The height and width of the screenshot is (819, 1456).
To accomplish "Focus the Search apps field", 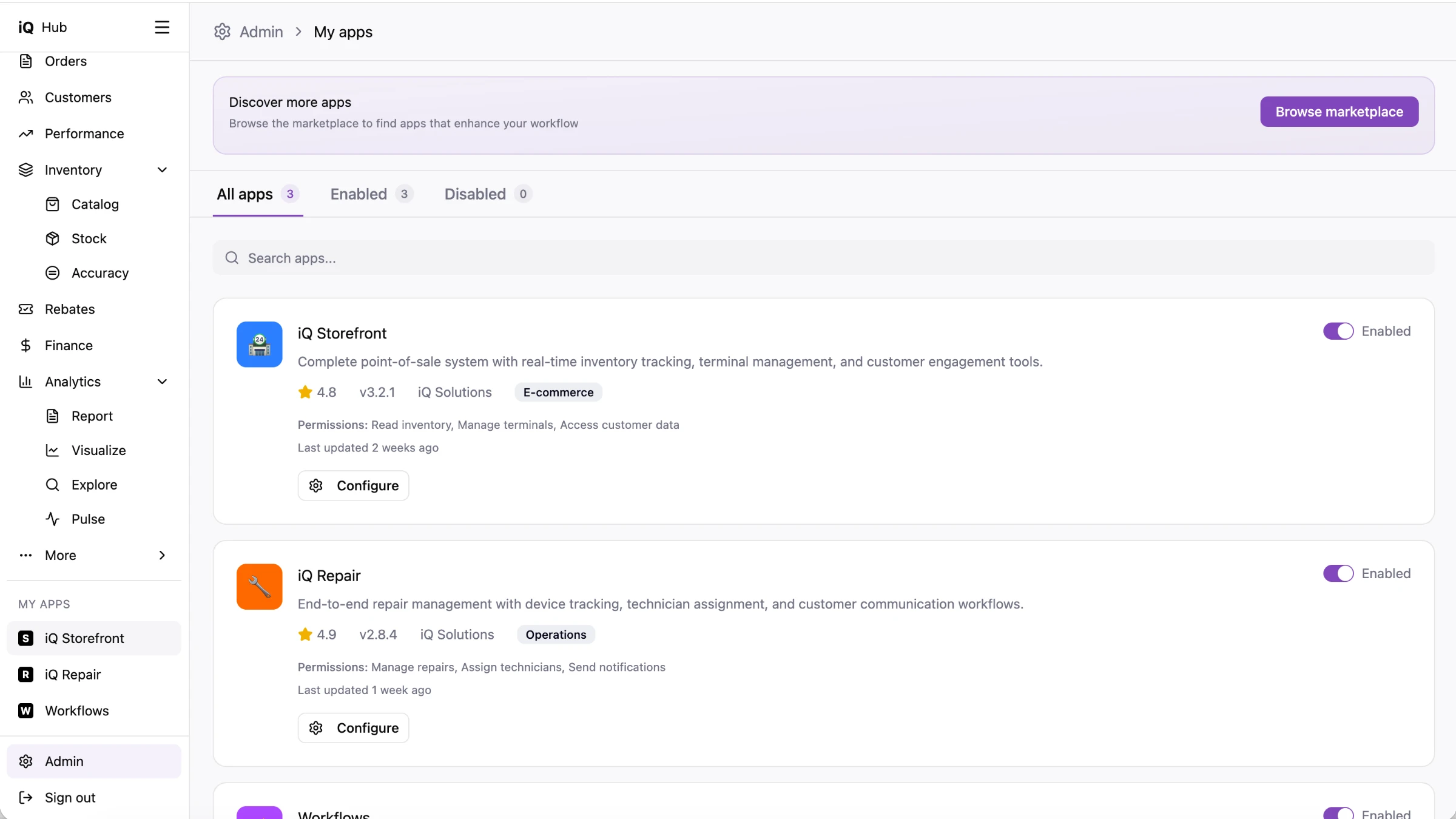I will [823, 258].
